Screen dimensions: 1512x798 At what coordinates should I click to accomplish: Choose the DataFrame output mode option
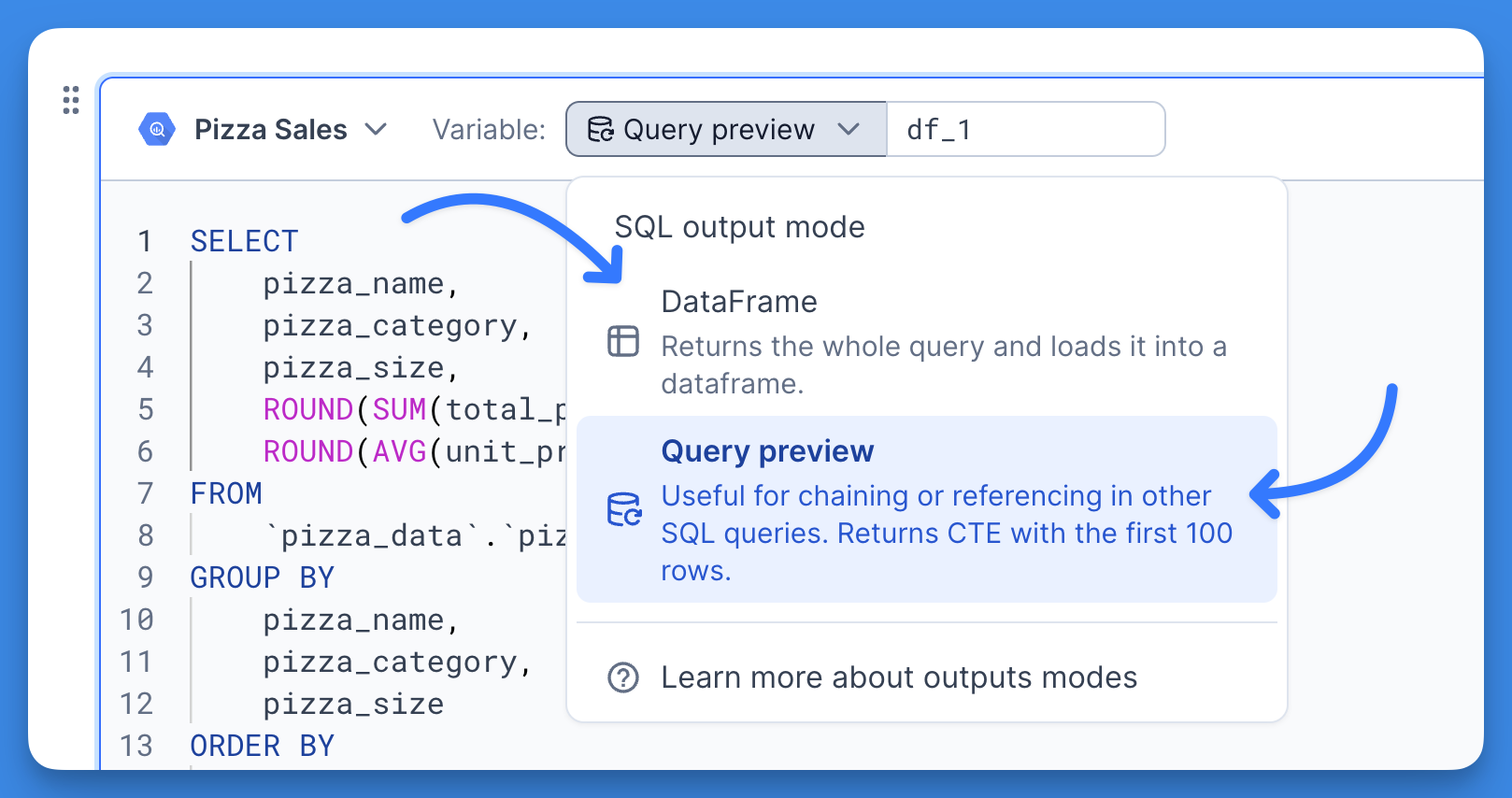click(927, 341)
